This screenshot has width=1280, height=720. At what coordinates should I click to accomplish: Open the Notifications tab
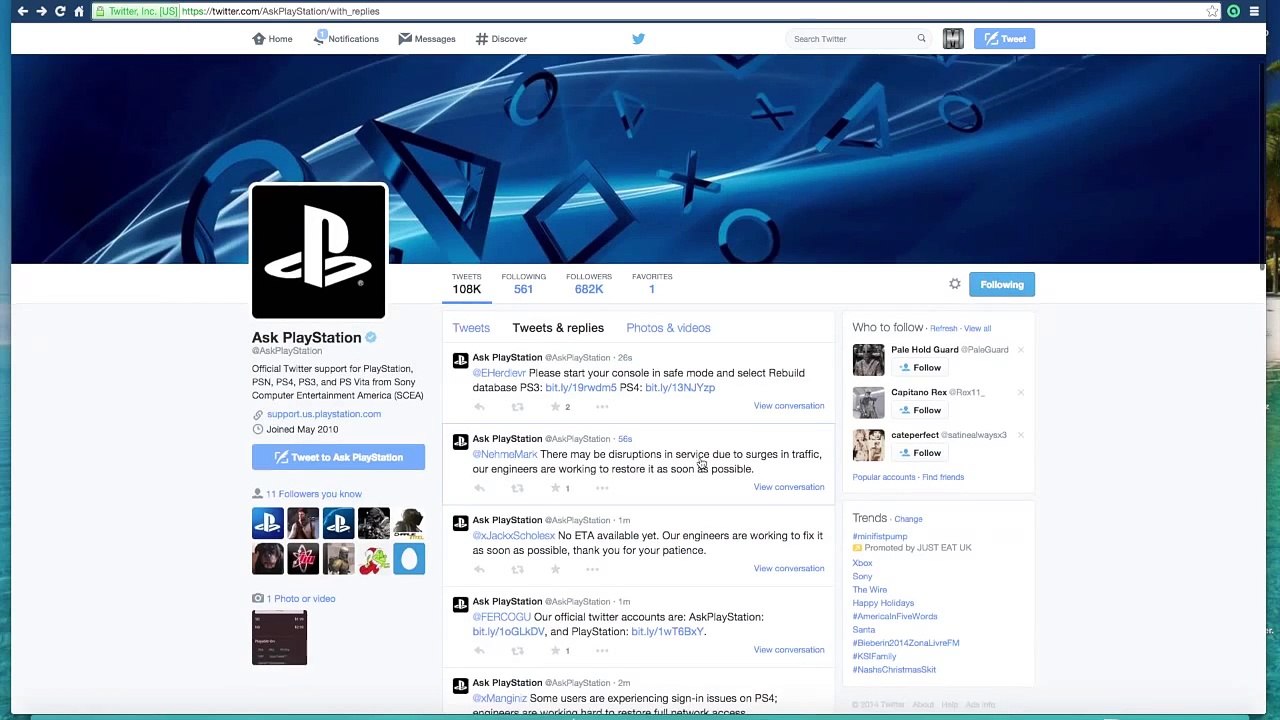coord(347,39)
